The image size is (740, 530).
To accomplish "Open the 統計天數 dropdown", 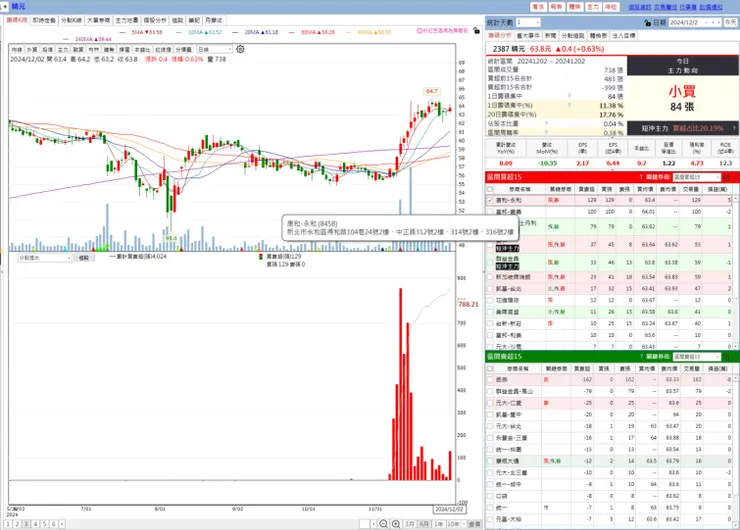I will [x=528, y=23].
